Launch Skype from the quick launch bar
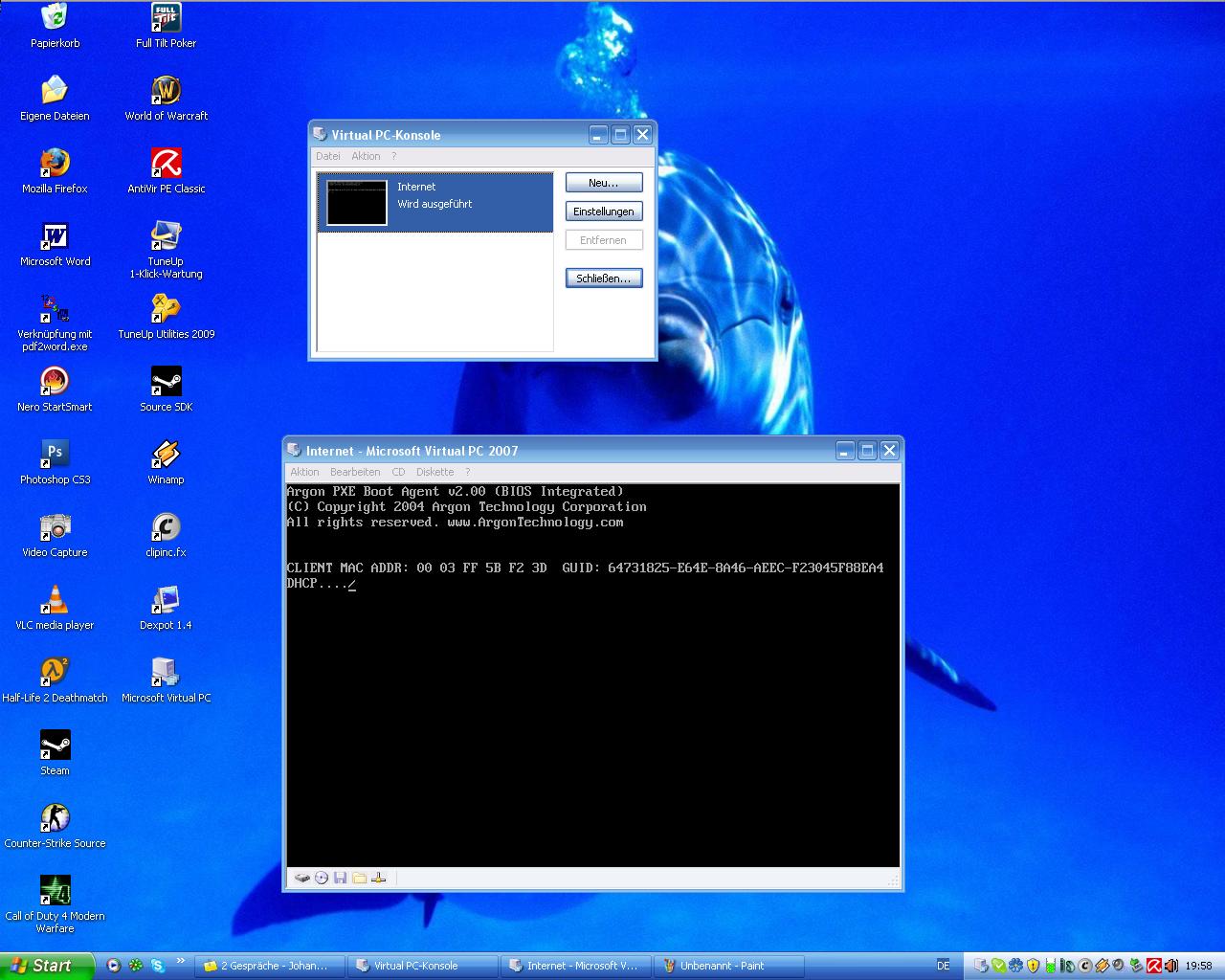 [x=158, y=966]
